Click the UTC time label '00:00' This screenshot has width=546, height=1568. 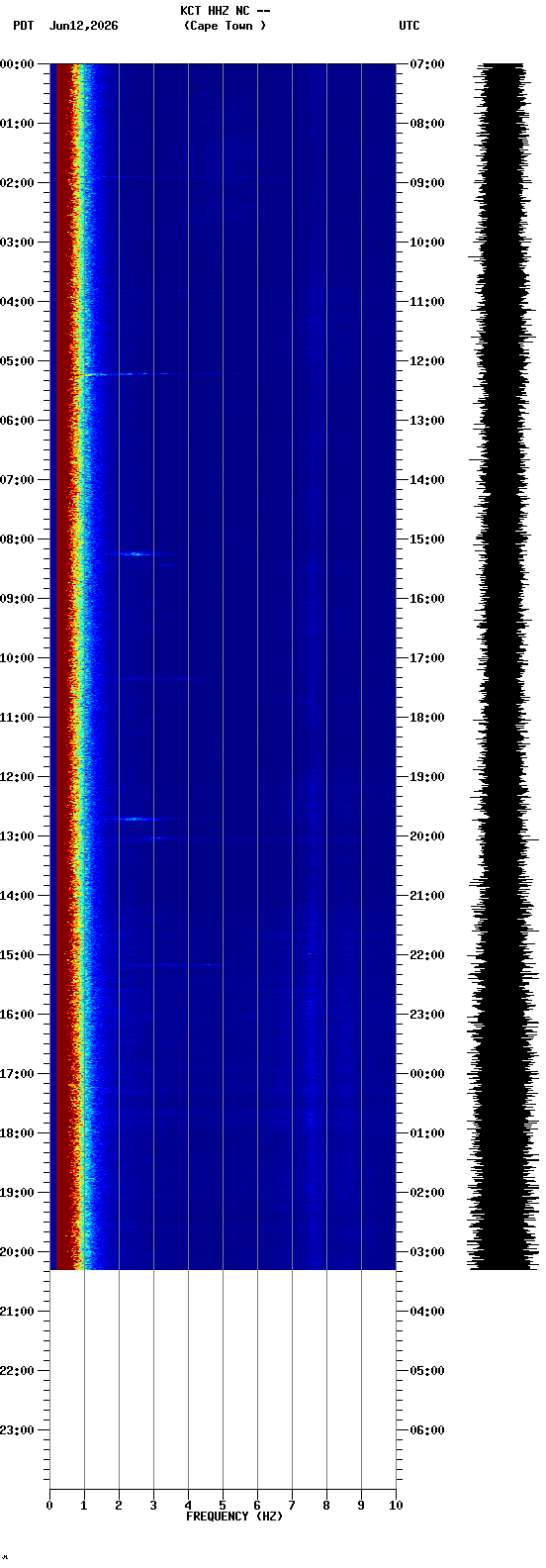coord(427,1074)
